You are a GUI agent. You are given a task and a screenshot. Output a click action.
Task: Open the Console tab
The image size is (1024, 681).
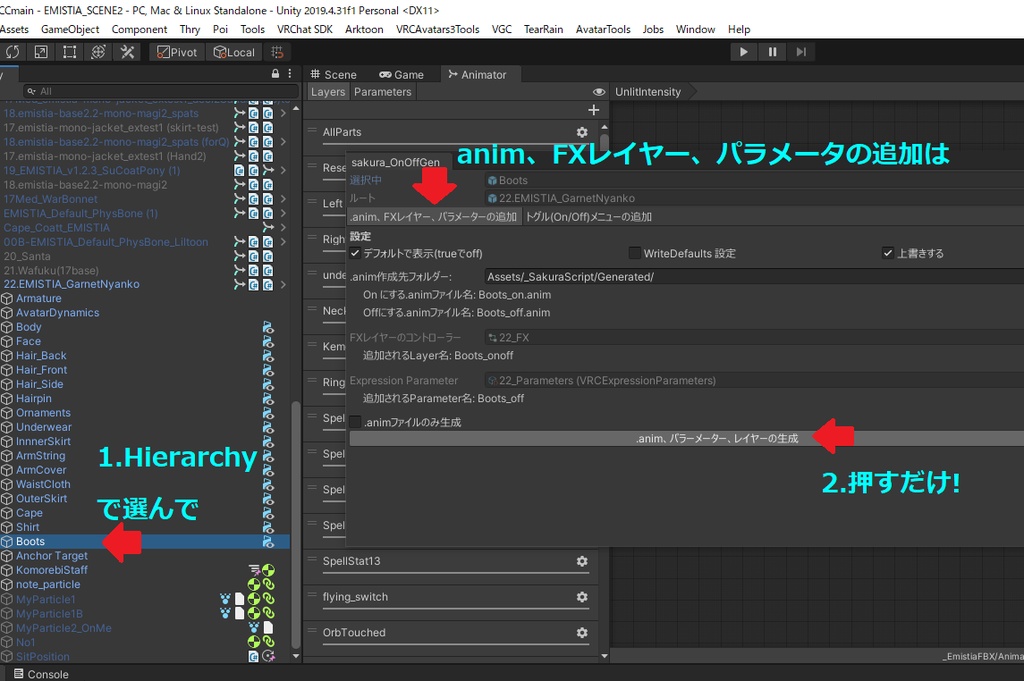[41, 674]
